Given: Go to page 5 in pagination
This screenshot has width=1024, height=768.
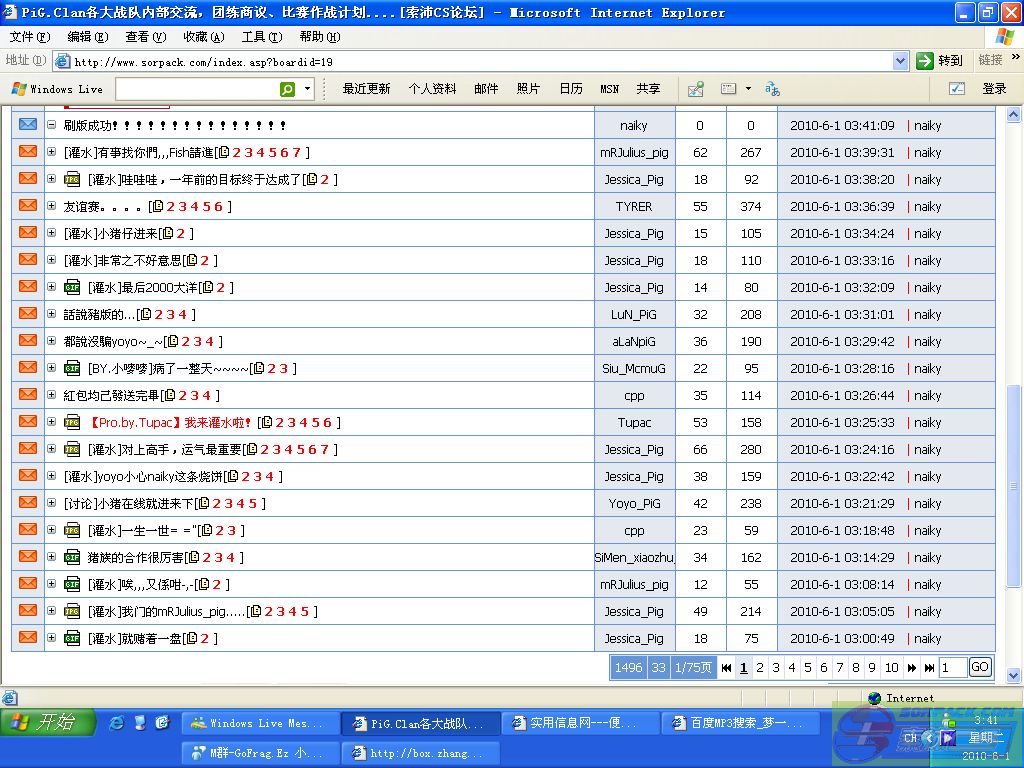Looking at the screenshot, I should (808, 668).
